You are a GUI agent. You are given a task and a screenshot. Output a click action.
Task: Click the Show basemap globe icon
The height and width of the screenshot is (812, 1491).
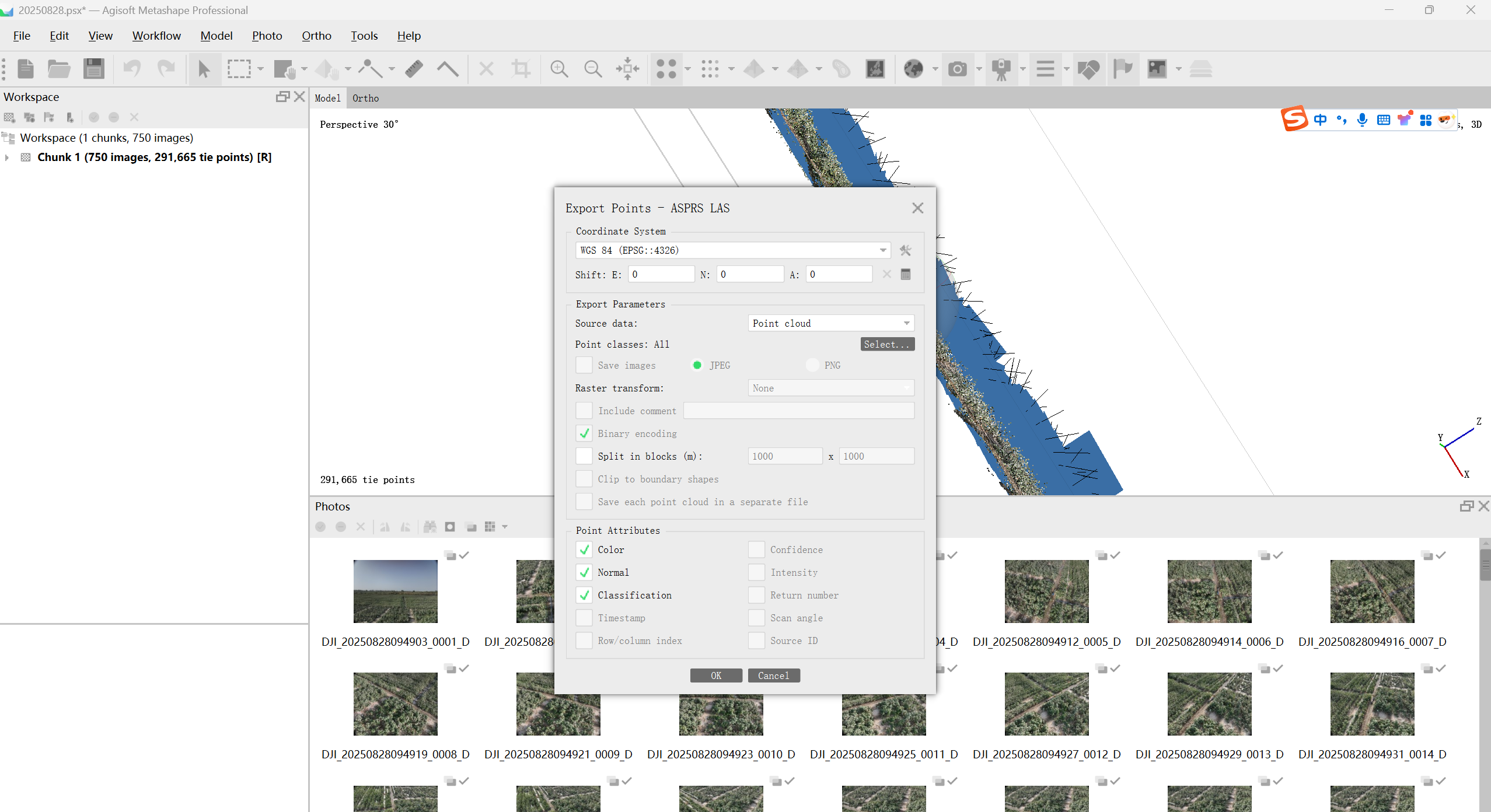913,69
